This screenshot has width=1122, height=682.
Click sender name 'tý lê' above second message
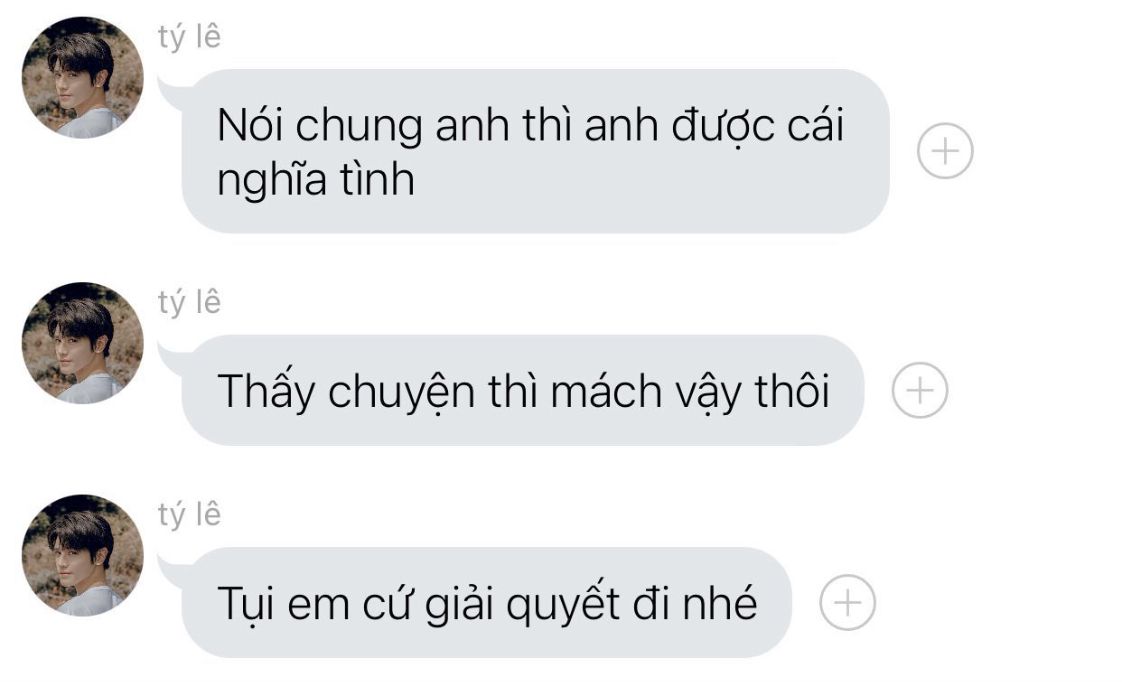pos(190,302)
